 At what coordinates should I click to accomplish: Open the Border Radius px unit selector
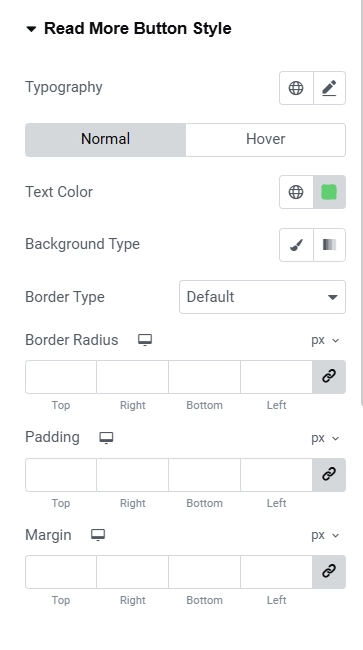[x=325, y=340]
